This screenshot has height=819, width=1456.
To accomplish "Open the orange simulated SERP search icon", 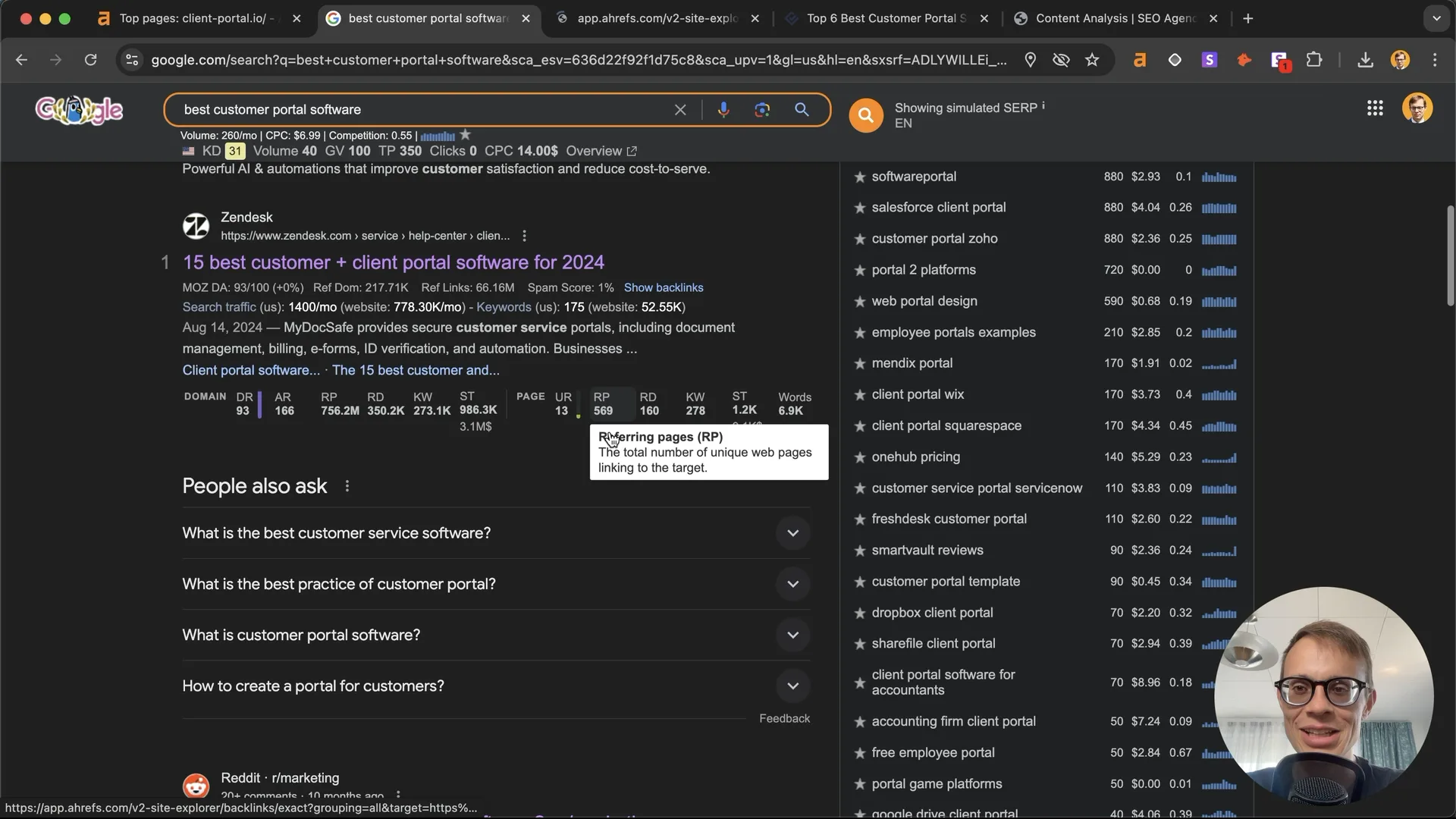I will point(866,115).
